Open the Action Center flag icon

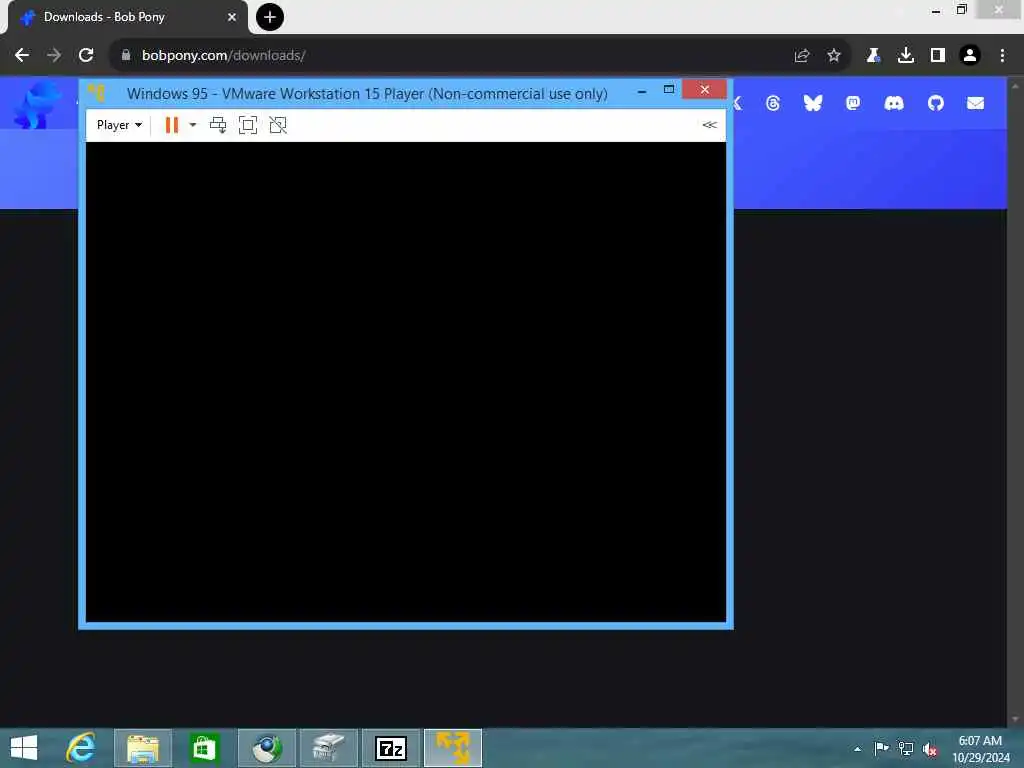click(881, 748)
